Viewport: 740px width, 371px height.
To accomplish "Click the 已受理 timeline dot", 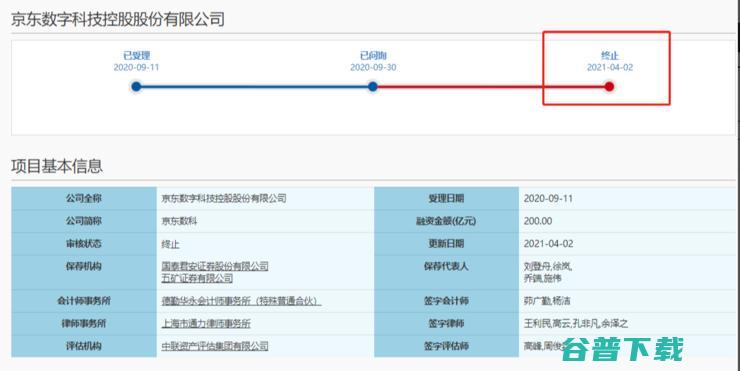I will 136,86.
